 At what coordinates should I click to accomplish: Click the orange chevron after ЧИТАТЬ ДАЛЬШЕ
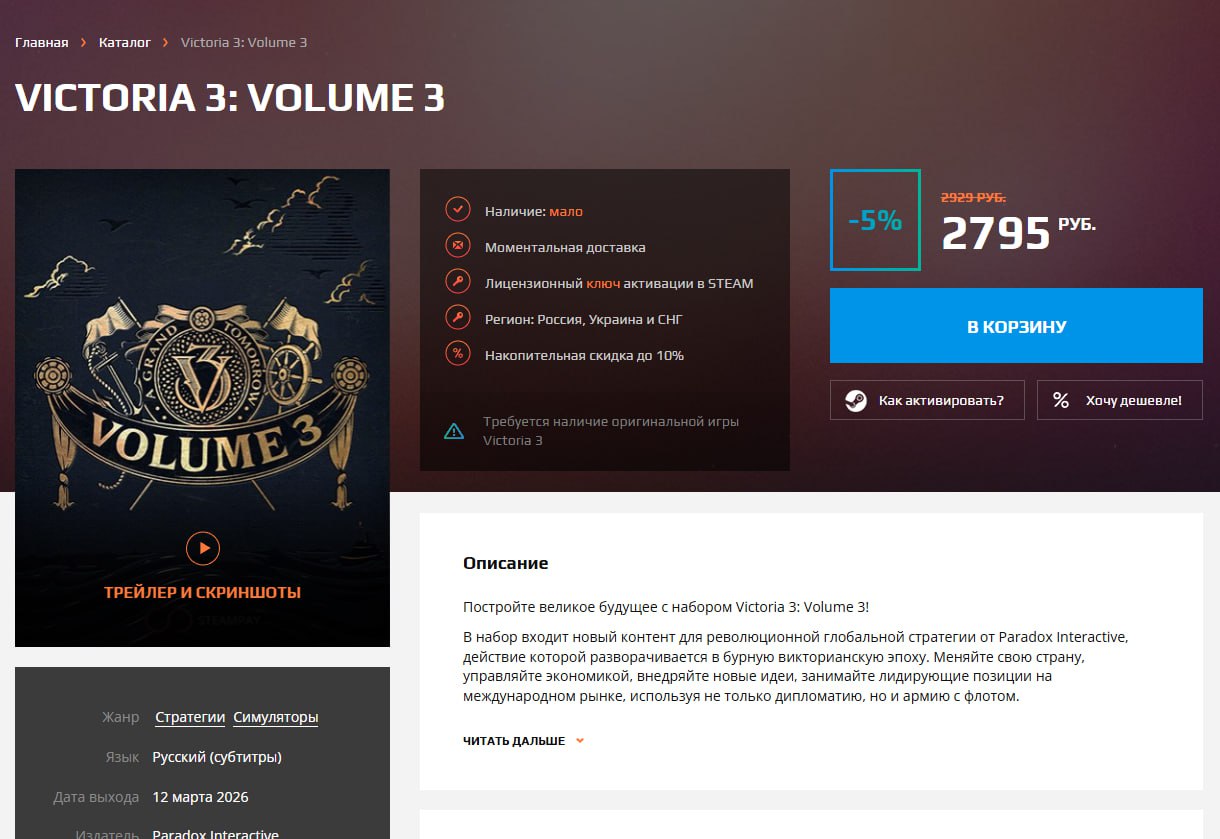tap(580, 741)
